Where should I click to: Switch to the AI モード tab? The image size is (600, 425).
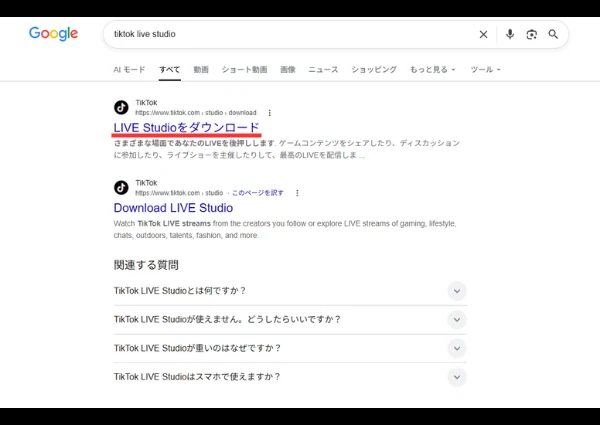click(x=129, y=70)
